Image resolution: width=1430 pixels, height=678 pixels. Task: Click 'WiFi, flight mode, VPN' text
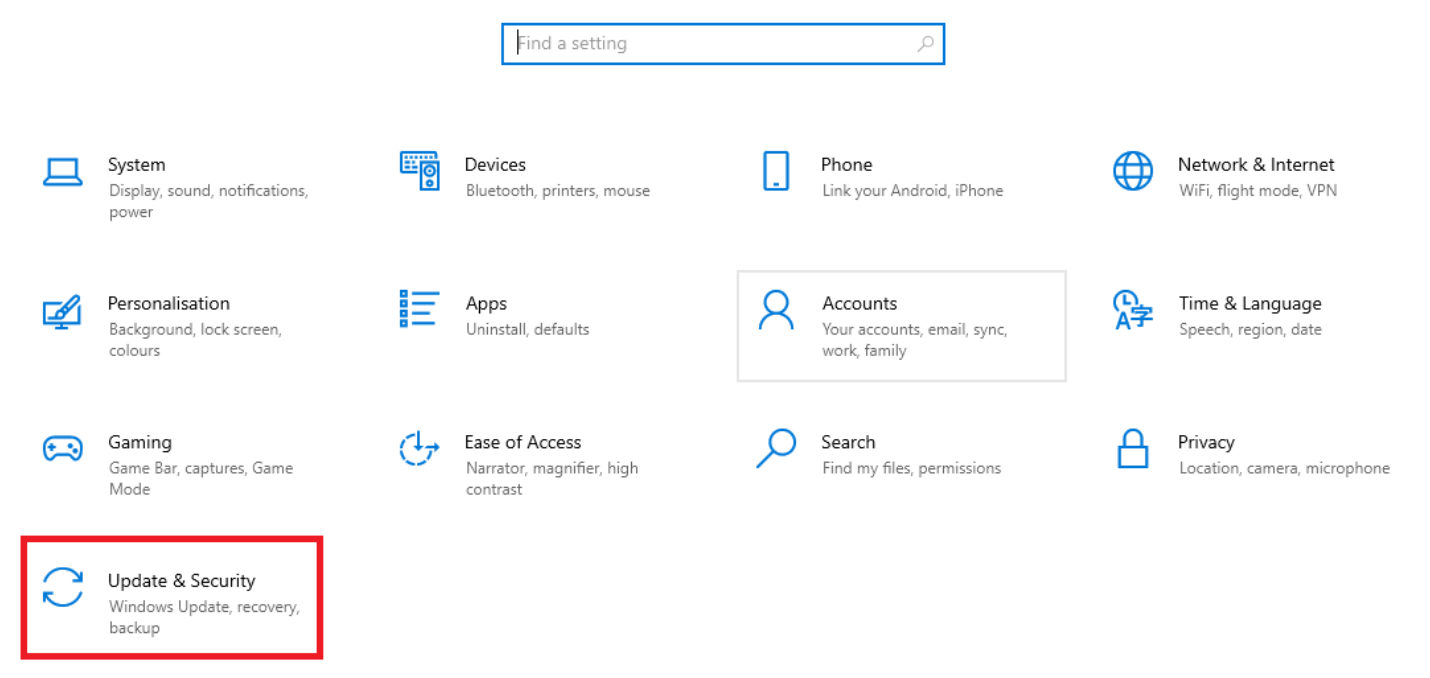coord(1258,191)
